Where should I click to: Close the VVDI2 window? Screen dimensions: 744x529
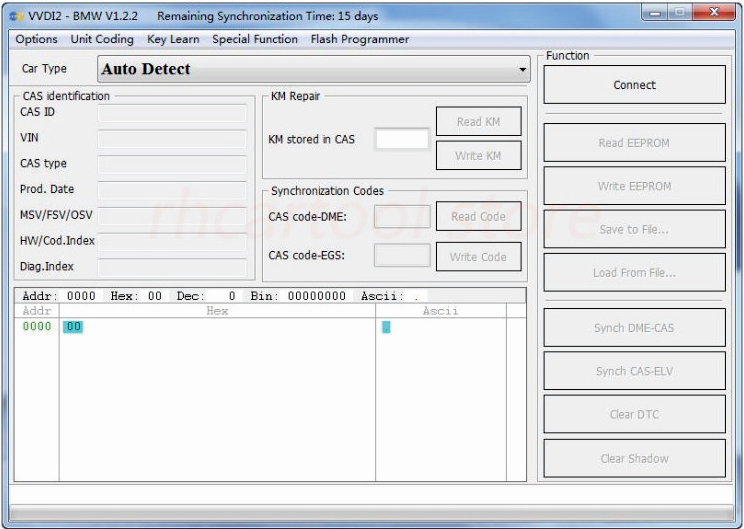tap(714, 13)
